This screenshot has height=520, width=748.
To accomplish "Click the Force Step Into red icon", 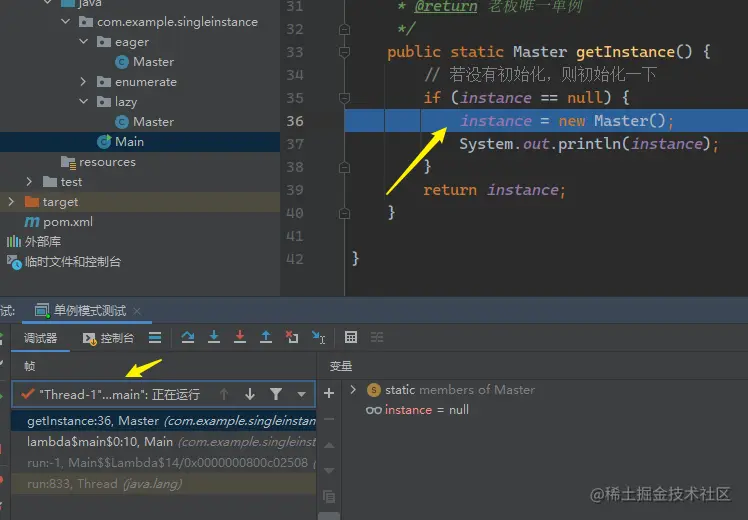I will (239, 337).
